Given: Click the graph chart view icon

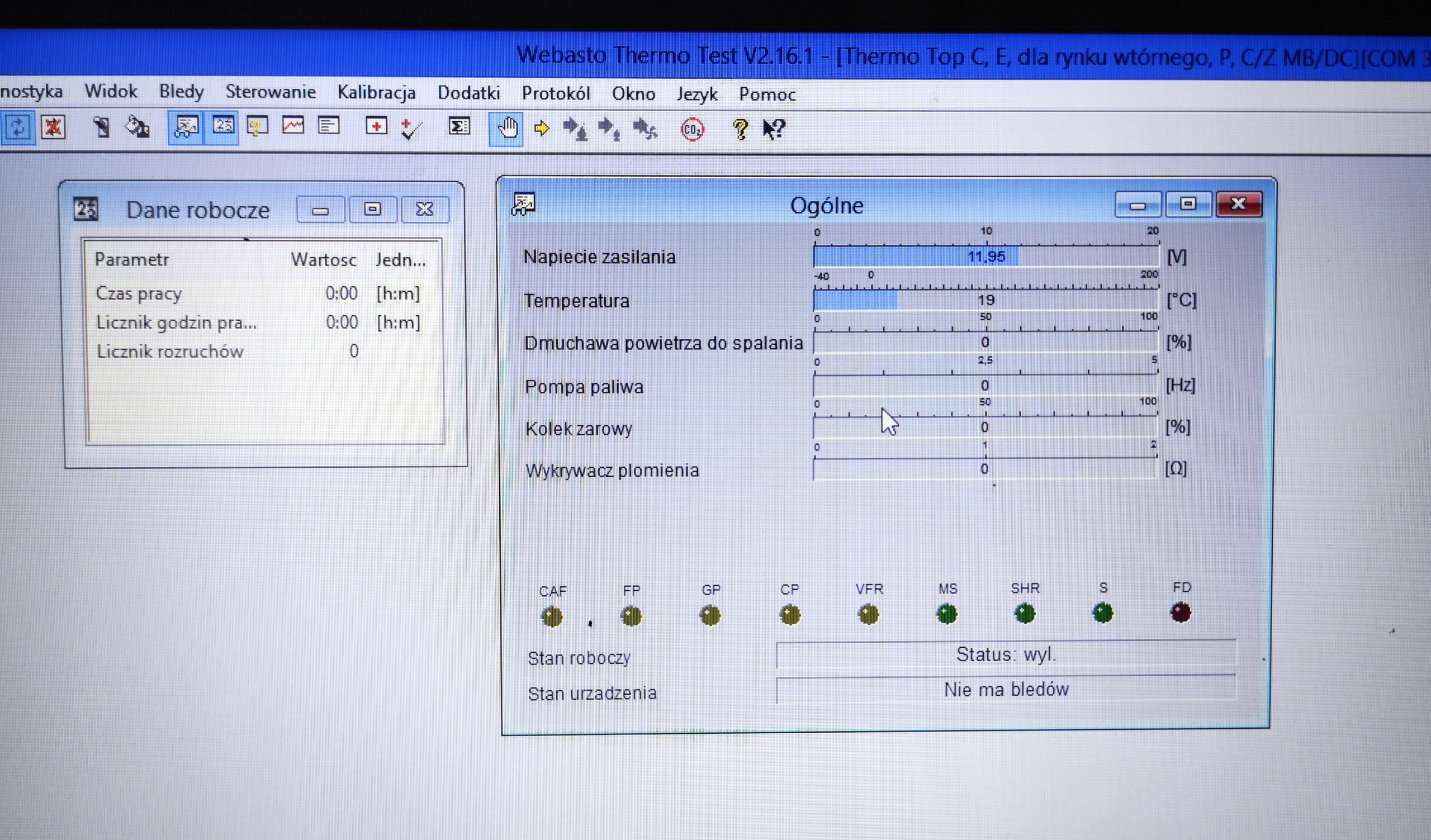Looking at the screenshot, I should 293,126.
